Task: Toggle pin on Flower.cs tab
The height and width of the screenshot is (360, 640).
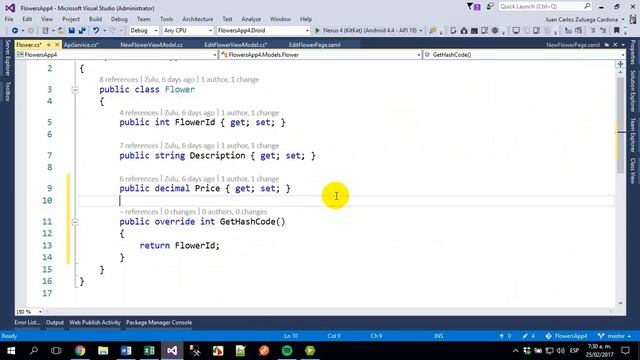Action: click(49, 44)
